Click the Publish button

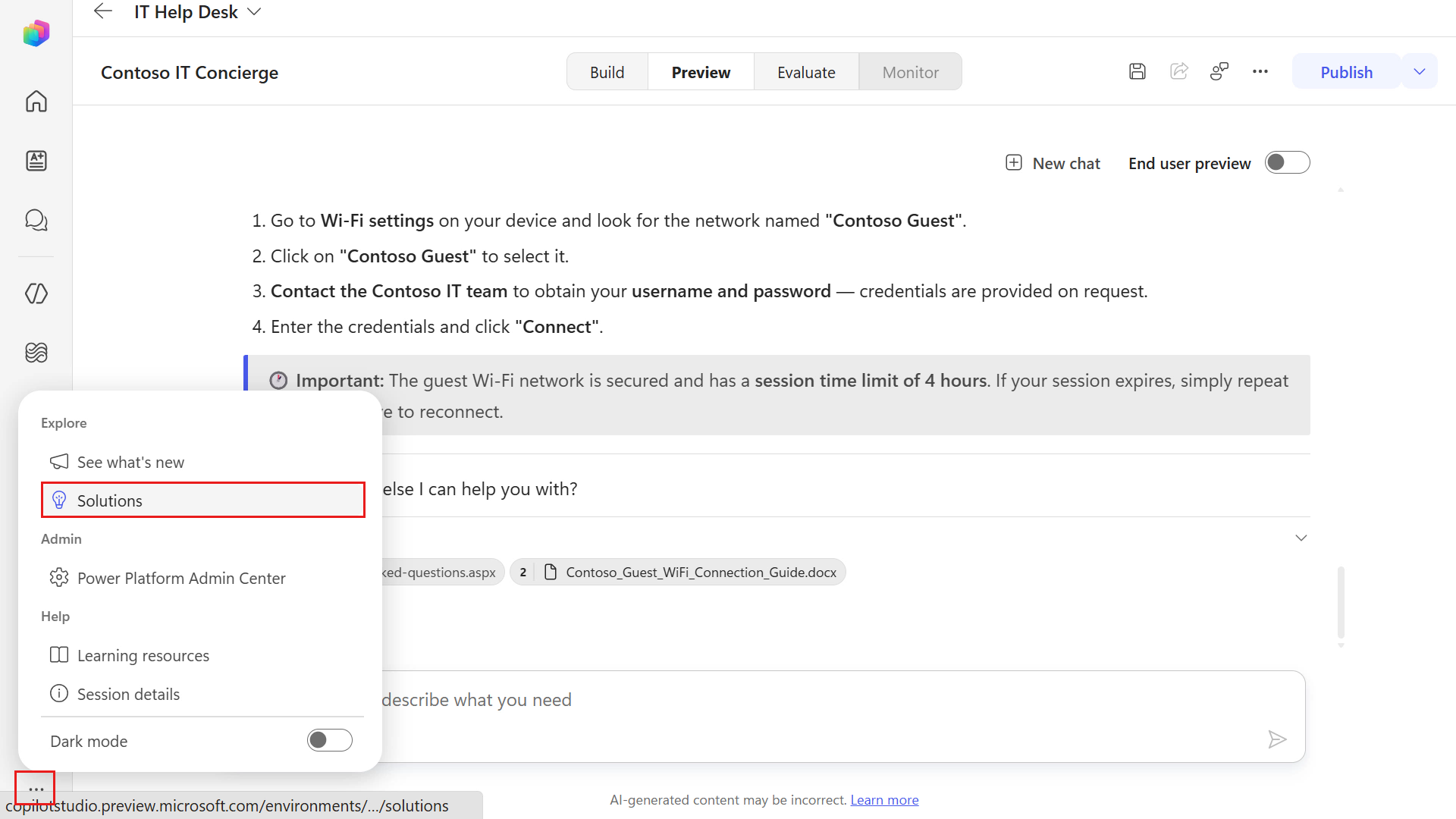(x=1346, y=71)
